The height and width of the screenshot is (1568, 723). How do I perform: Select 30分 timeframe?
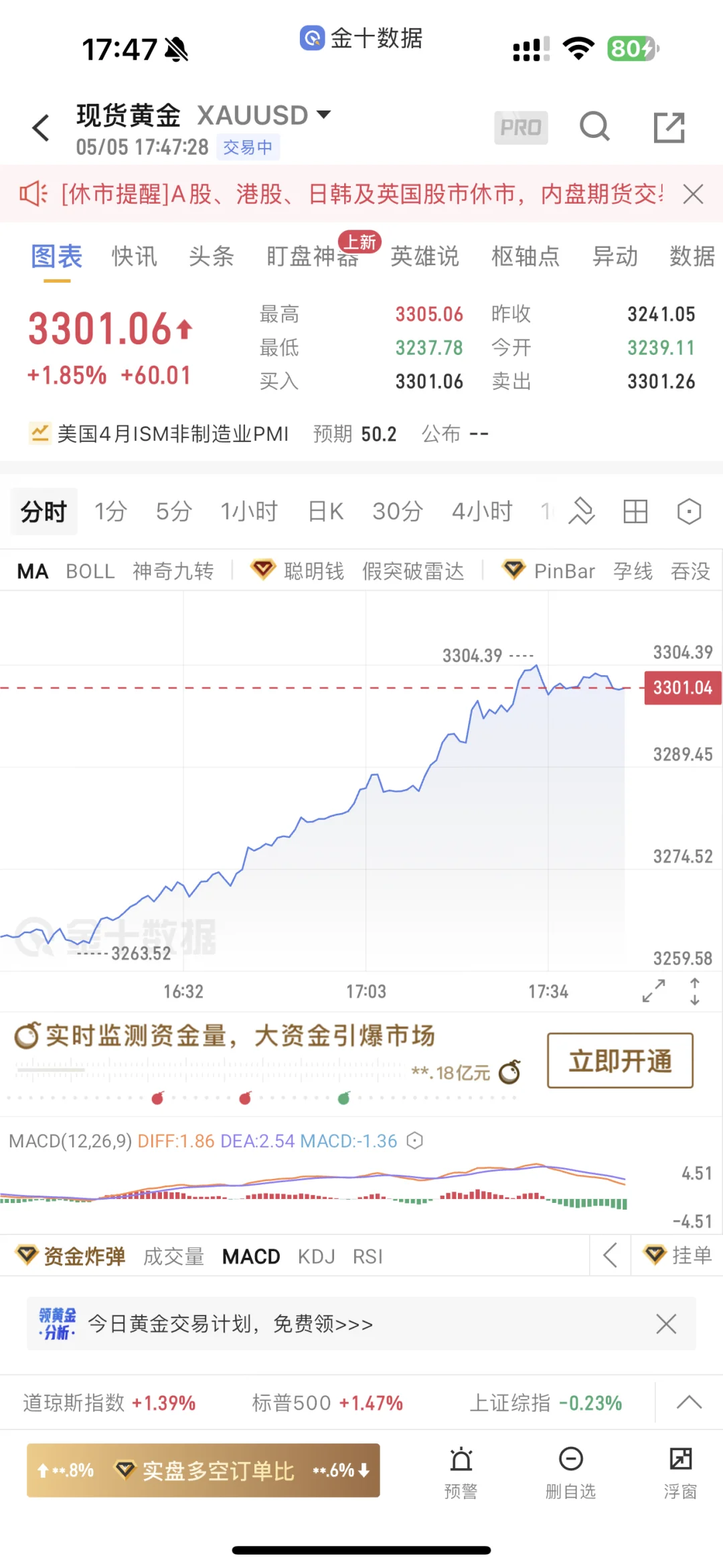[x=398, y=512]
